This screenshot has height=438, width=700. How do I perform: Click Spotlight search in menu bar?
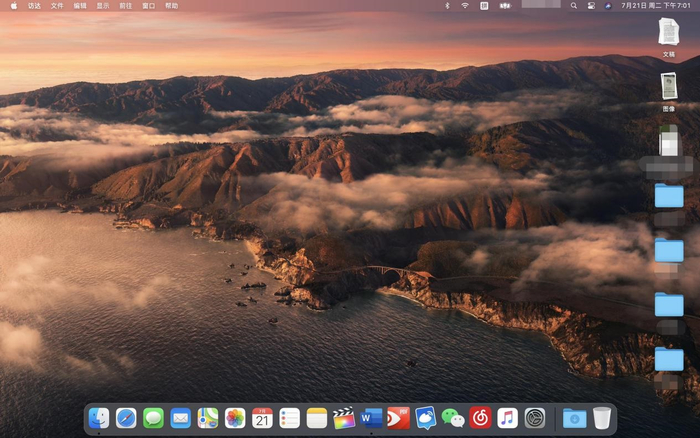tap(574, 6)
